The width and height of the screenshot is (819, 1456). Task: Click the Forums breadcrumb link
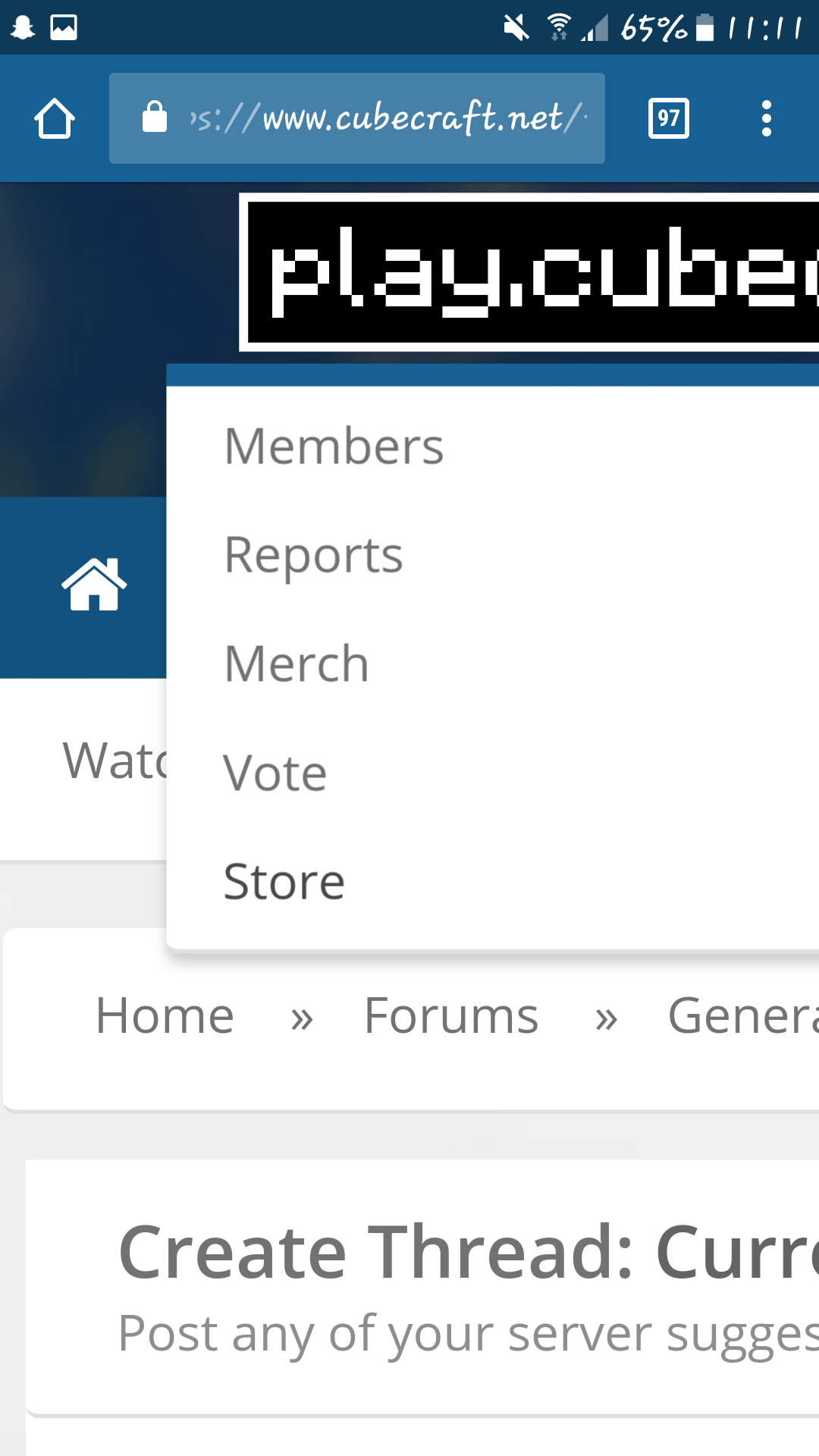(x=451, y=1015)
